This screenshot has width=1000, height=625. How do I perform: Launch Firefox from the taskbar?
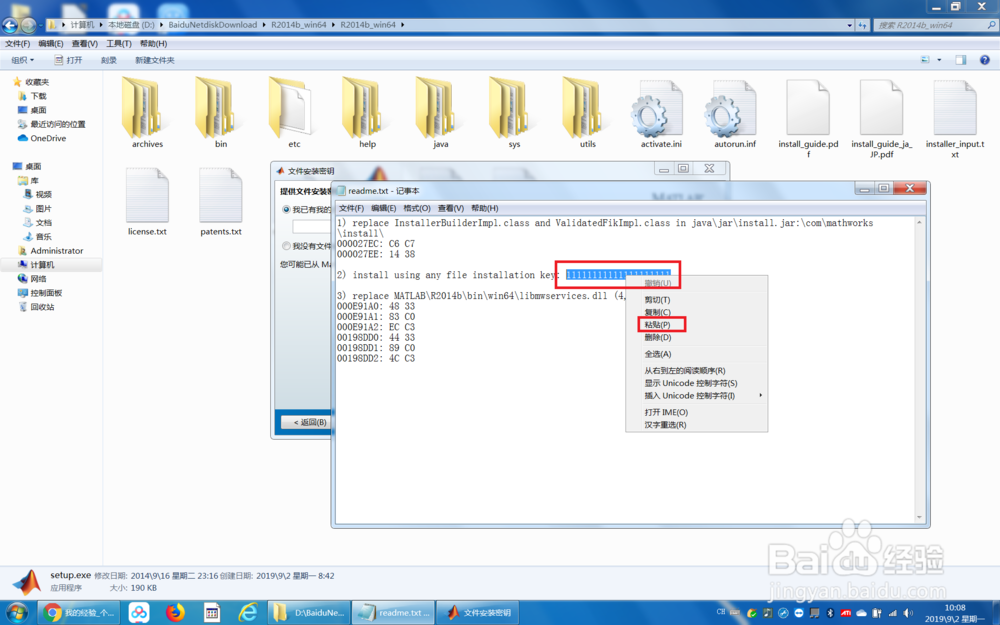tap(175, 613)
